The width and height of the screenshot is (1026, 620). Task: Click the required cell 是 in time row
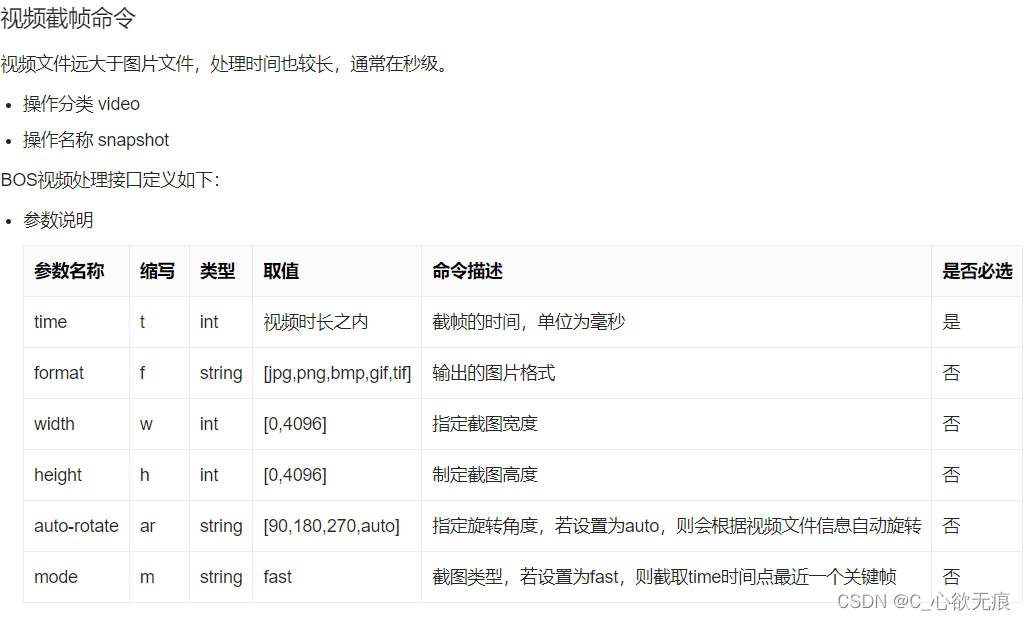(x=951, y=322)
